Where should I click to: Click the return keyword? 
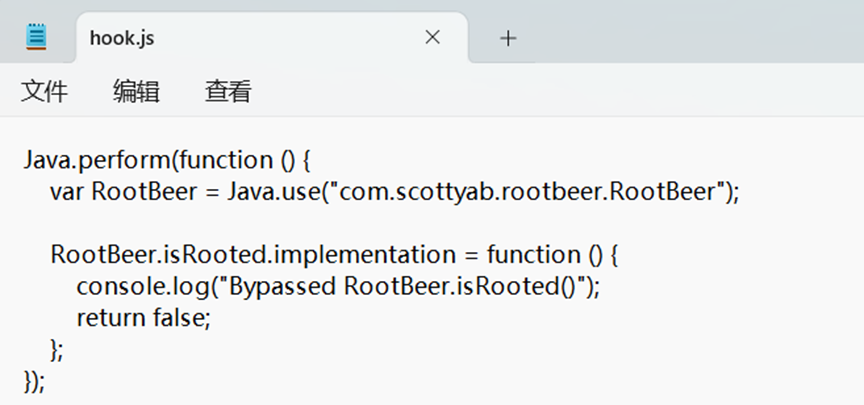click(106, 317)
